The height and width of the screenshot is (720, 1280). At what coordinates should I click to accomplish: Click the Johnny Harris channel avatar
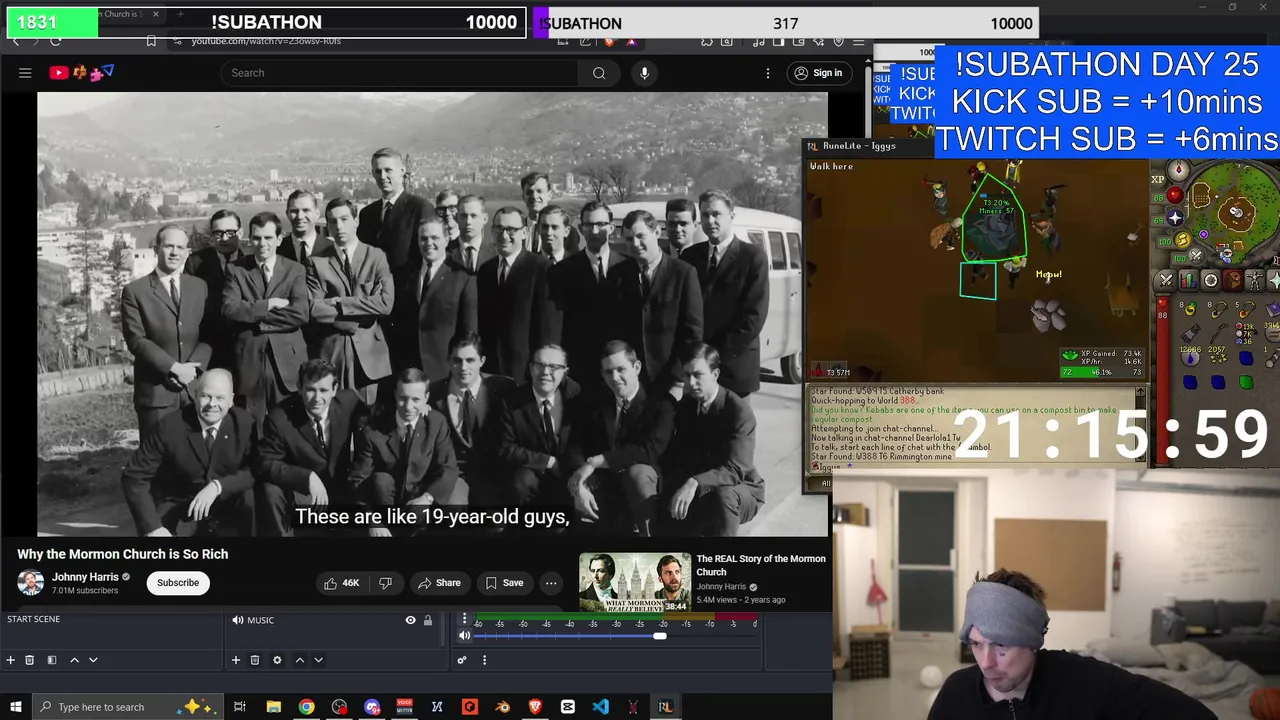point(31,583)
